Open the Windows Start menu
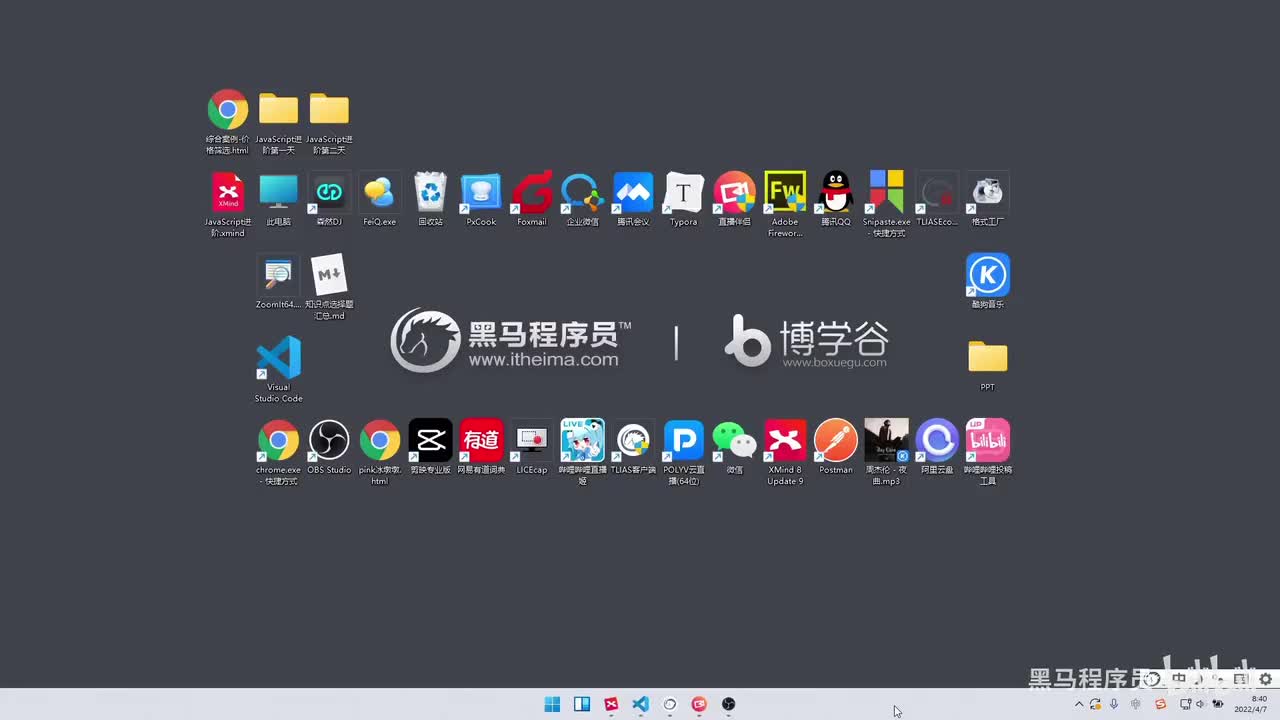Screen dimensions: 1280x720 (x=552, y=704)
